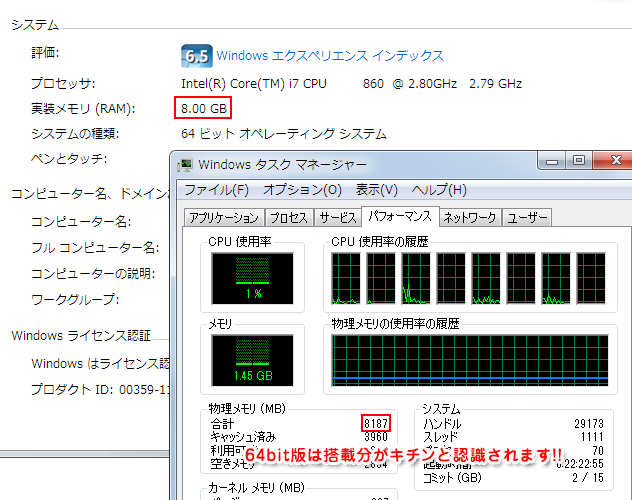Click the プロセッサ label

[63, 84]
